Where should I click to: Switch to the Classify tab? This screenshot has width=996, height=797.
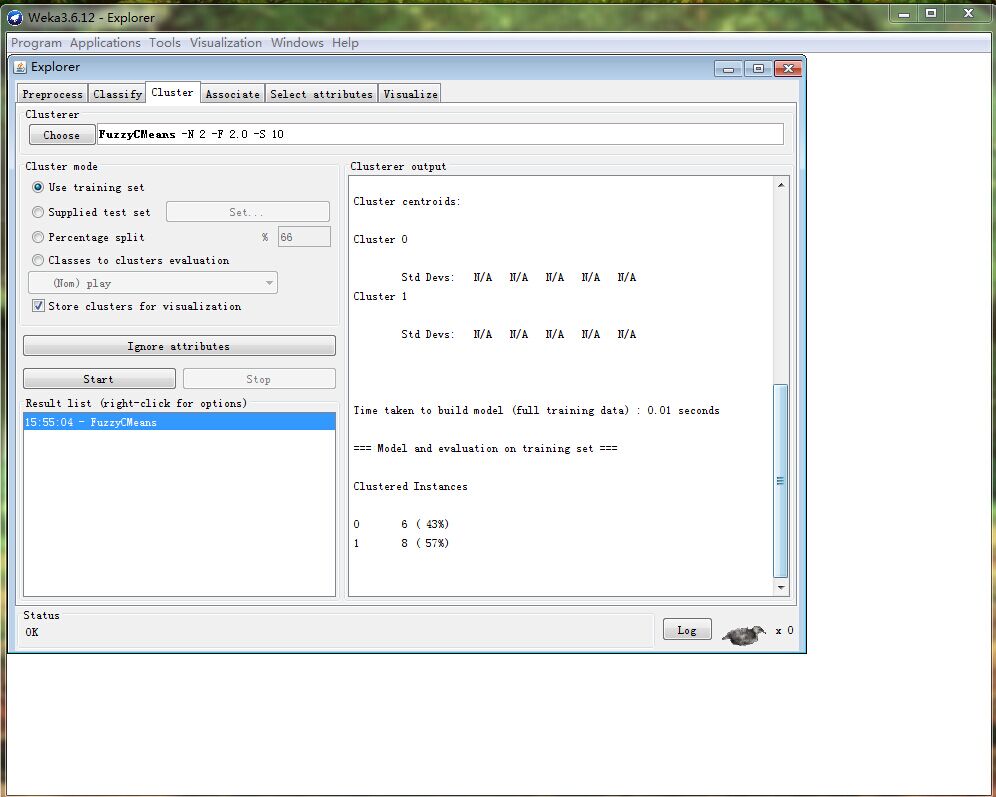(118, 94)
